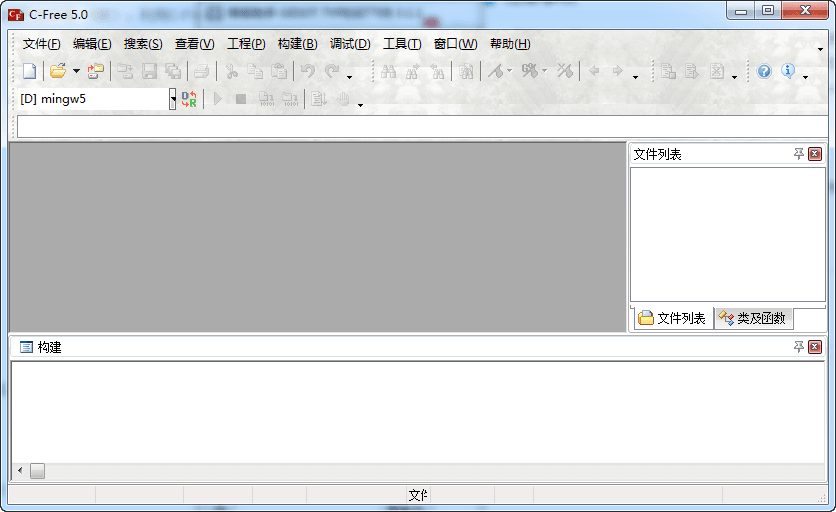Pin the 构建 panel with pushpin icon
The image size is (836, 512).
(799, 347)
